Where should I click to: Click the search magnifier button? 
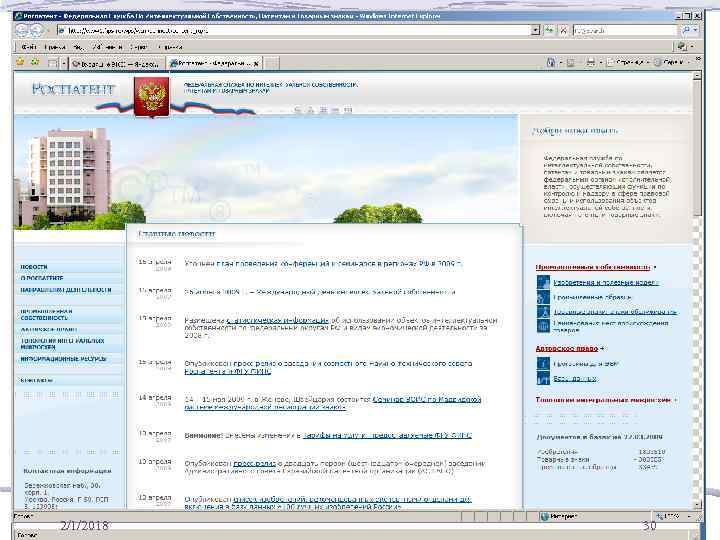[x=686, y=30]
